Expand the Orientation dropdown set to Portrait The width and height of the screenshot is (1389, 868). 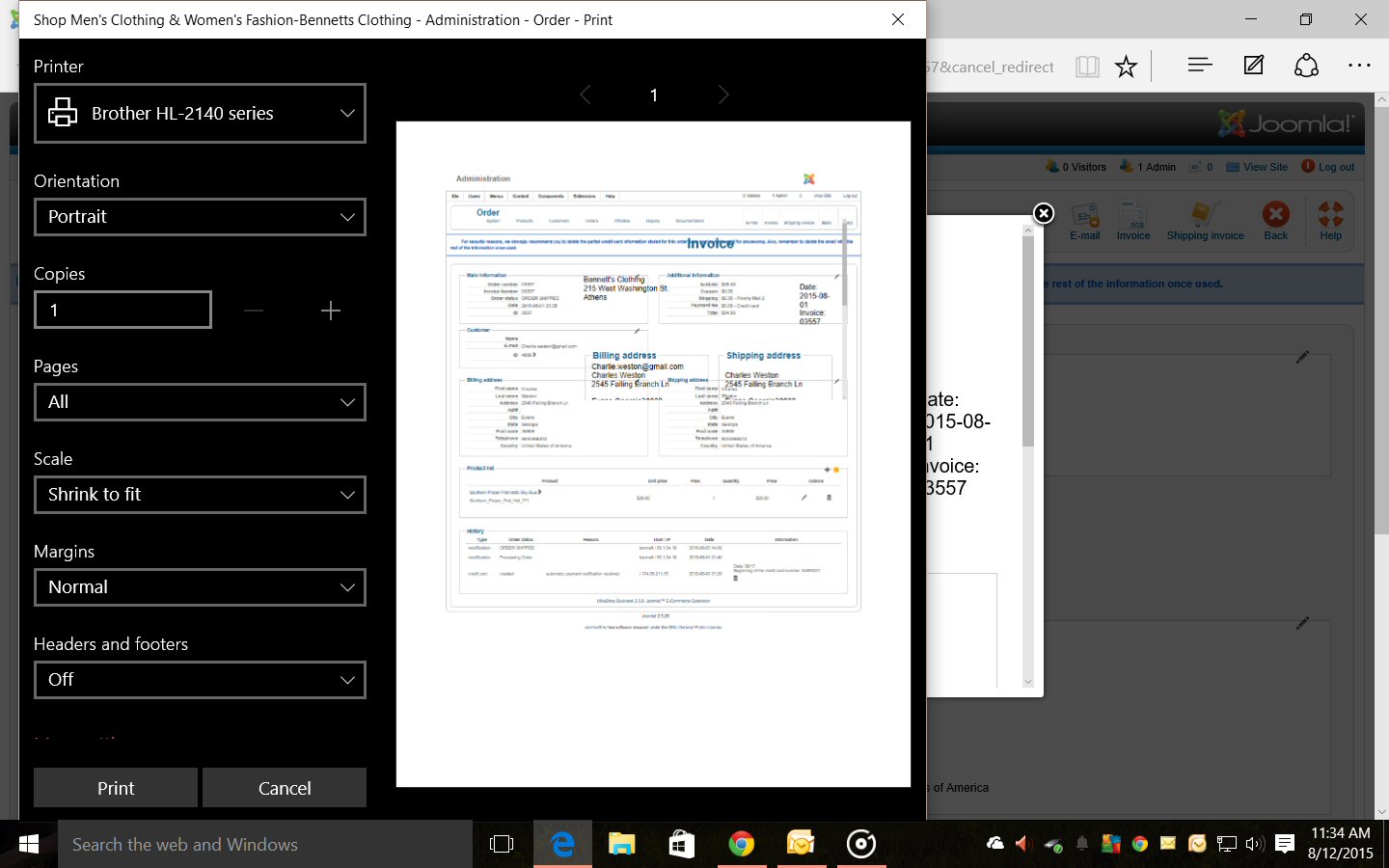[x=200, y=217]
